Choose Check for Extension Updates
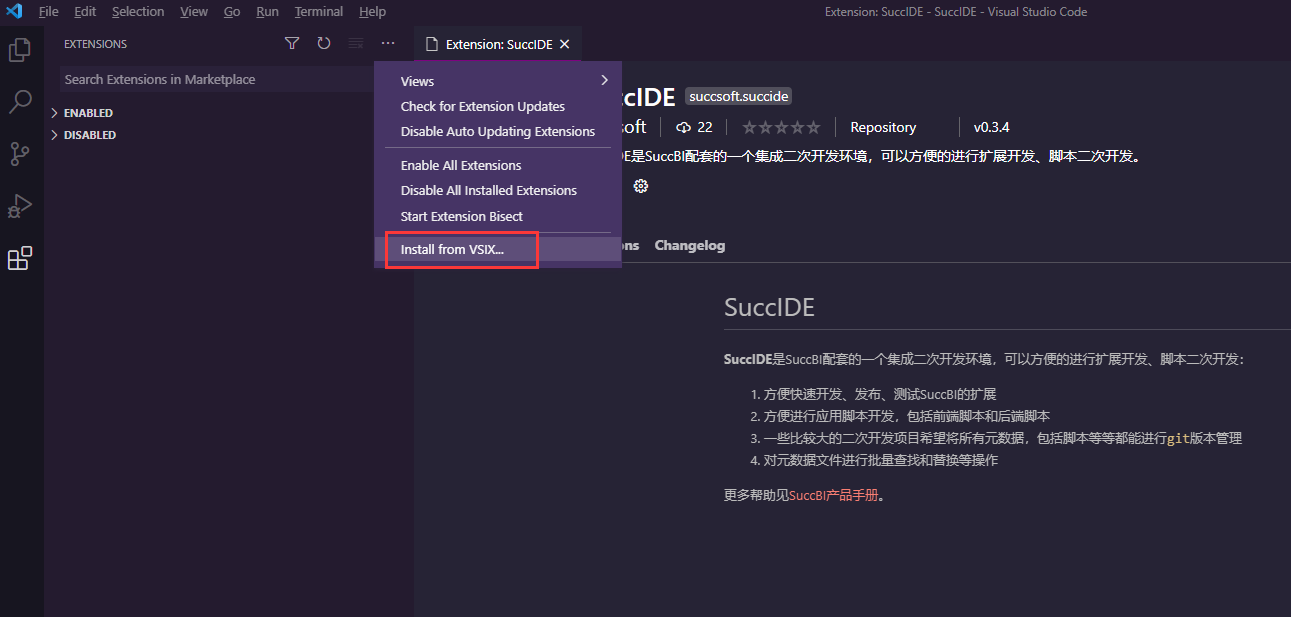1291x617 pixels. pos(498,106)
